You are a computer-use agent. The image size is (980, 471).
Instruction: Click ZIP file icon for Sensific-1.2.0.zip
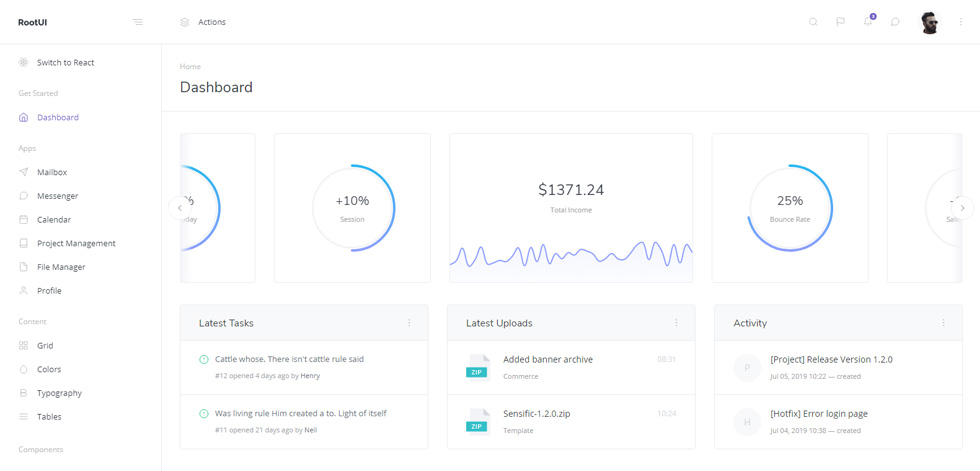[478, 422]
